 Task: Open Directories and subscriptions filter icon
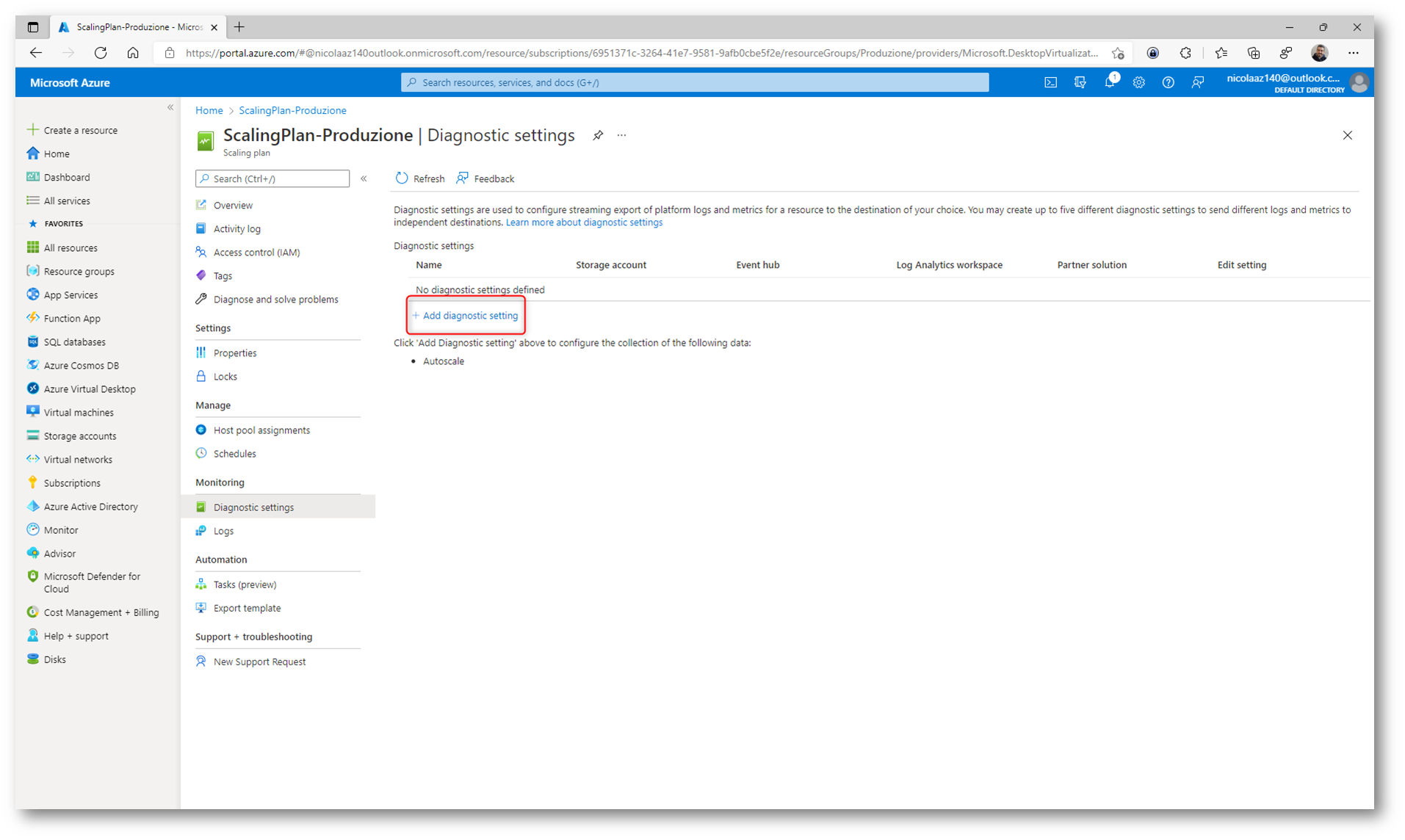(1080, 83)
